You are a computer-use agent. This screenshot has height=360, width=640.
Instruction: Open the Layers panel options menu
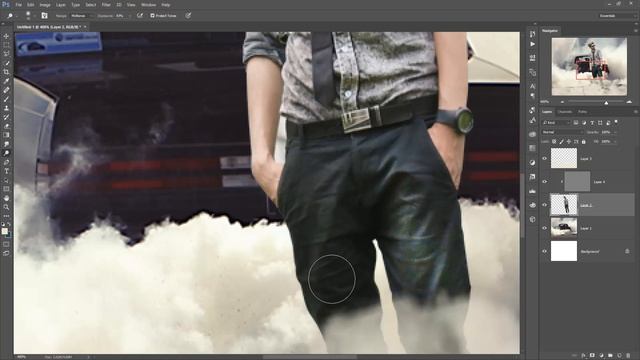635,112
